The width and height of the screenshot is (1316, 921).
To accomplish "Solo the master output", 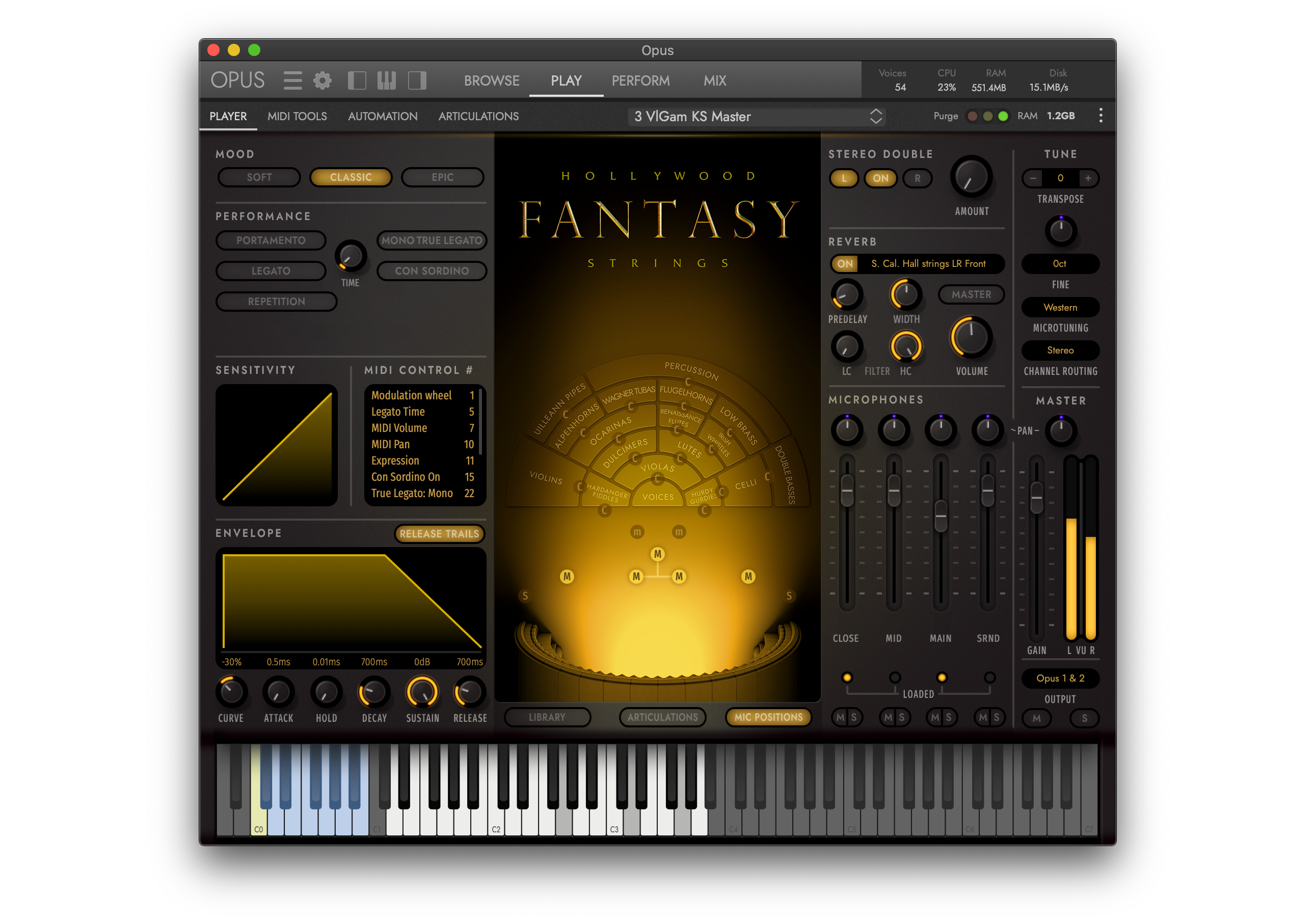I will (1084, 718).
